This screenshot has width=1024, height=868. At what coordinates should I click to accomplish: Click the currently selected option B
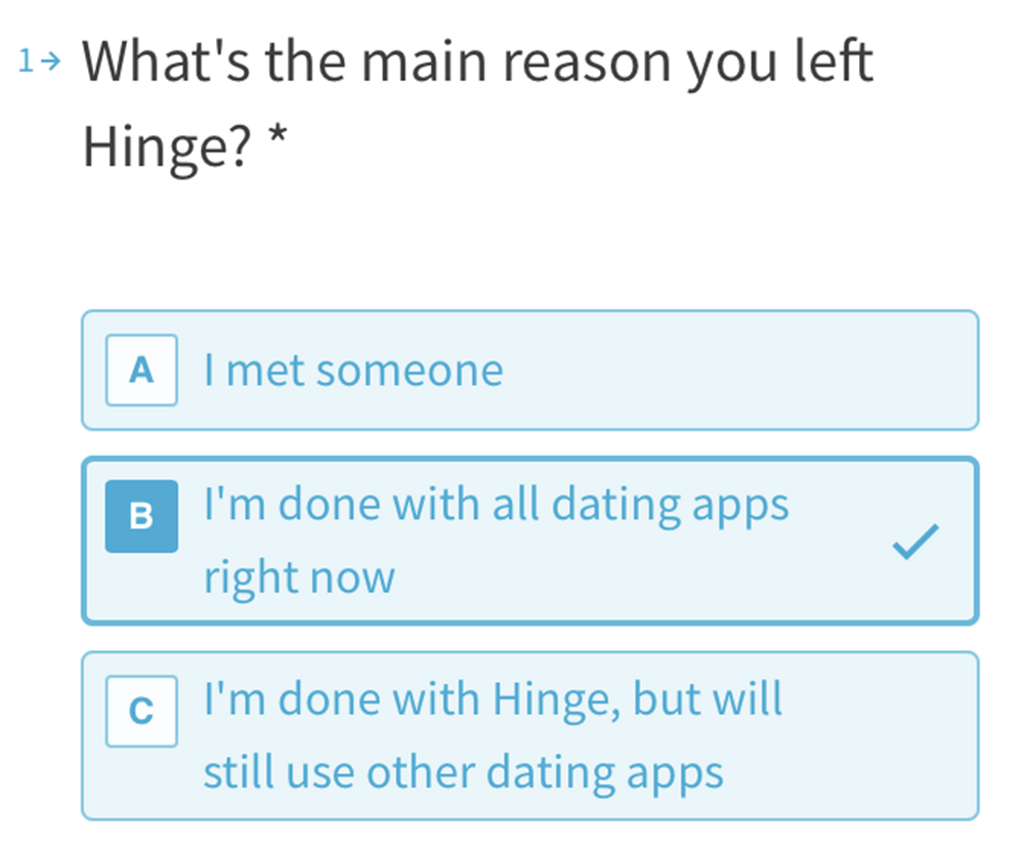coord(528,540)
